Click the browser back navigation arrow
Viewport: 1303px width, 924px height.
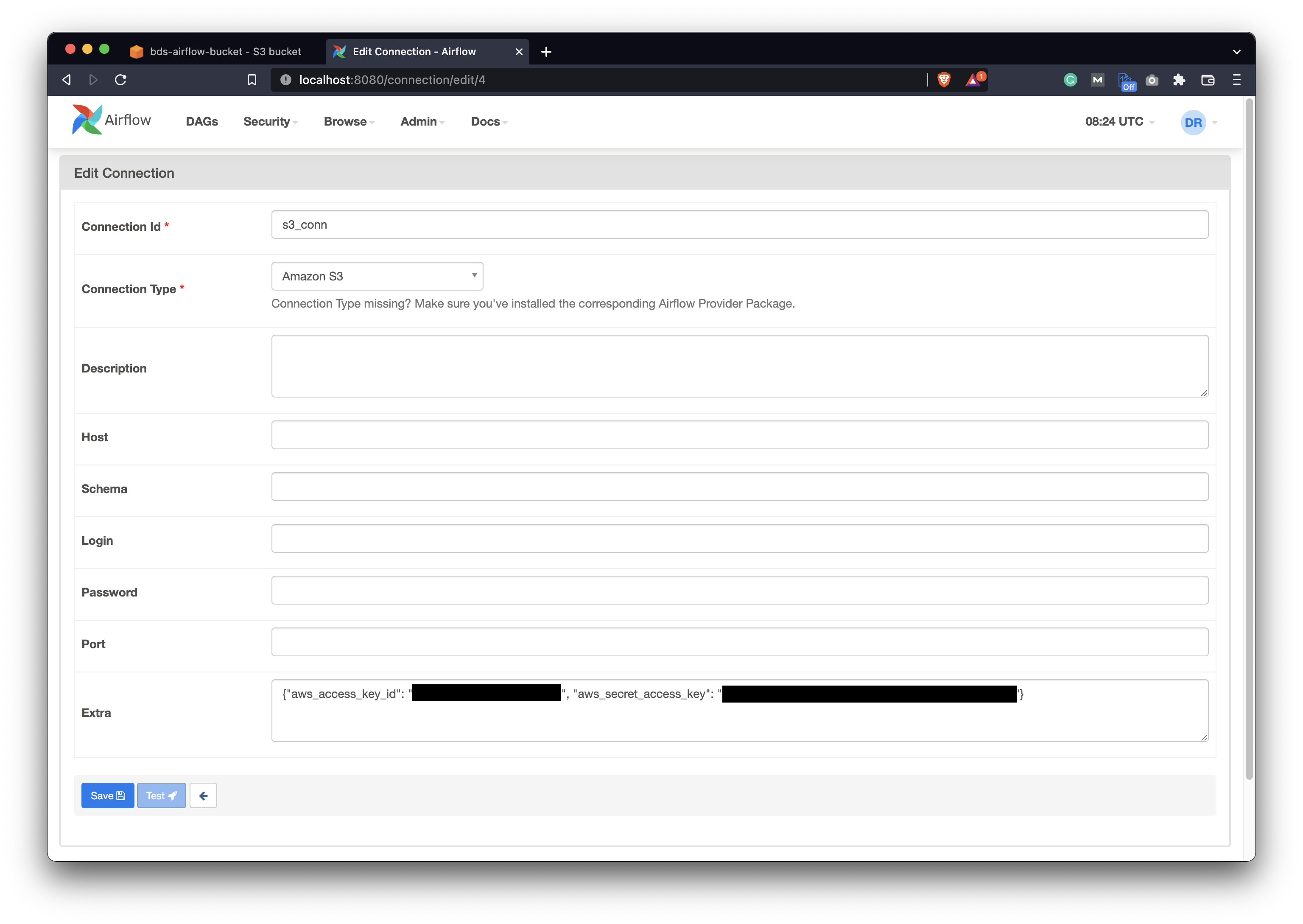(67, 80)
